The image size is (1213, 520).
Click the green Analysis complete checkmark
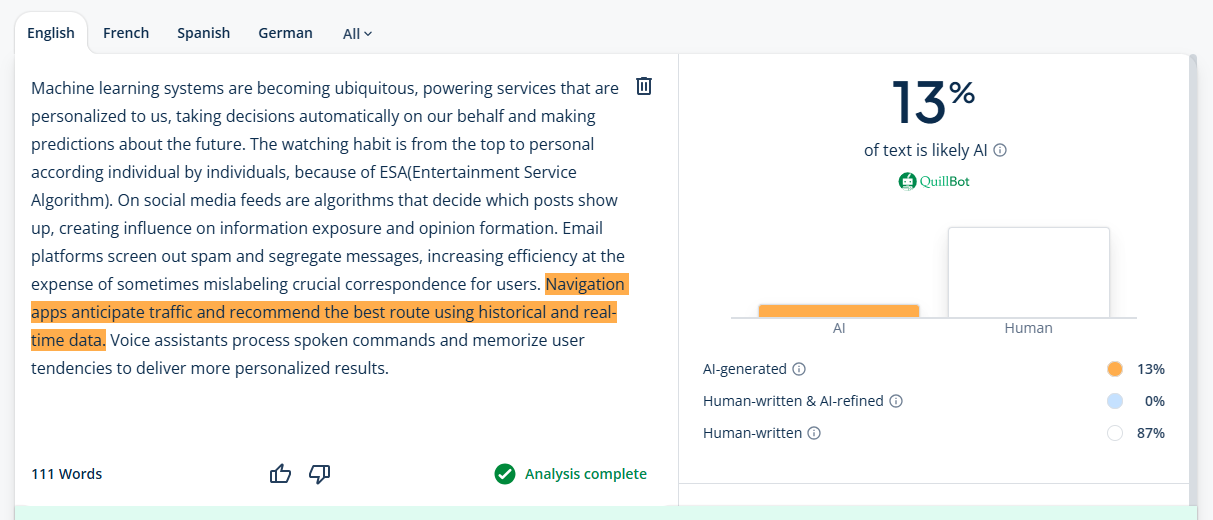(x=505, y=474)
